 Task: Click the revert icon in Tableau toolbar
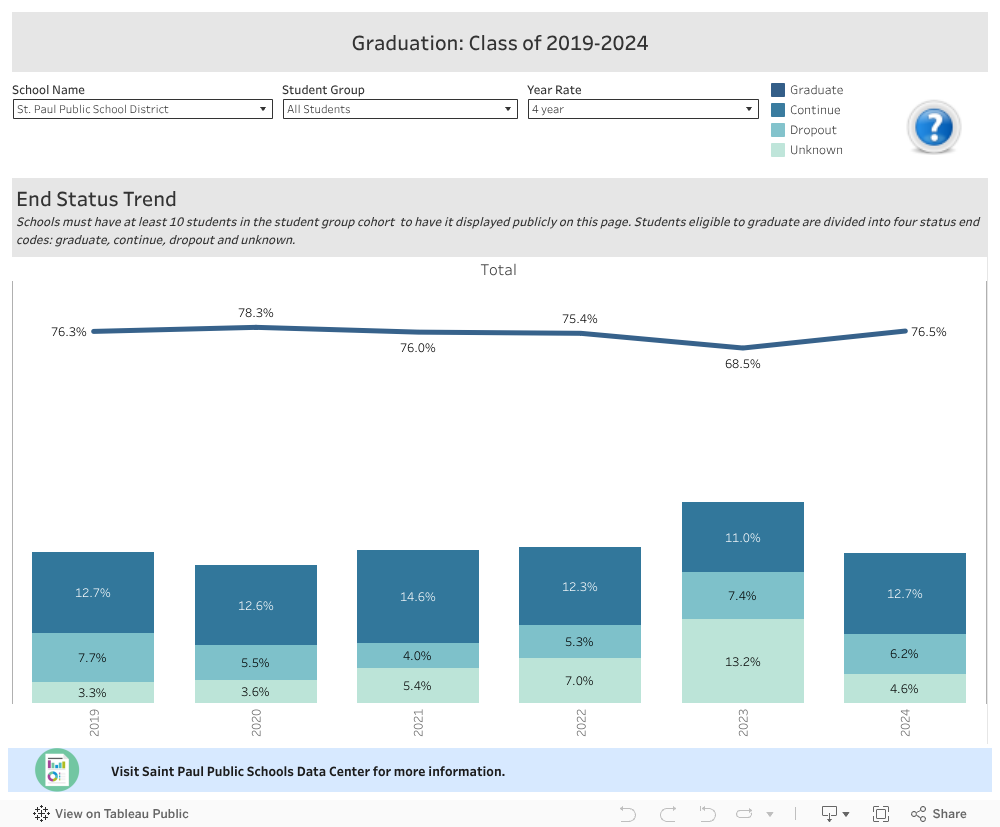pyautogui.click(x=707, y=813)
